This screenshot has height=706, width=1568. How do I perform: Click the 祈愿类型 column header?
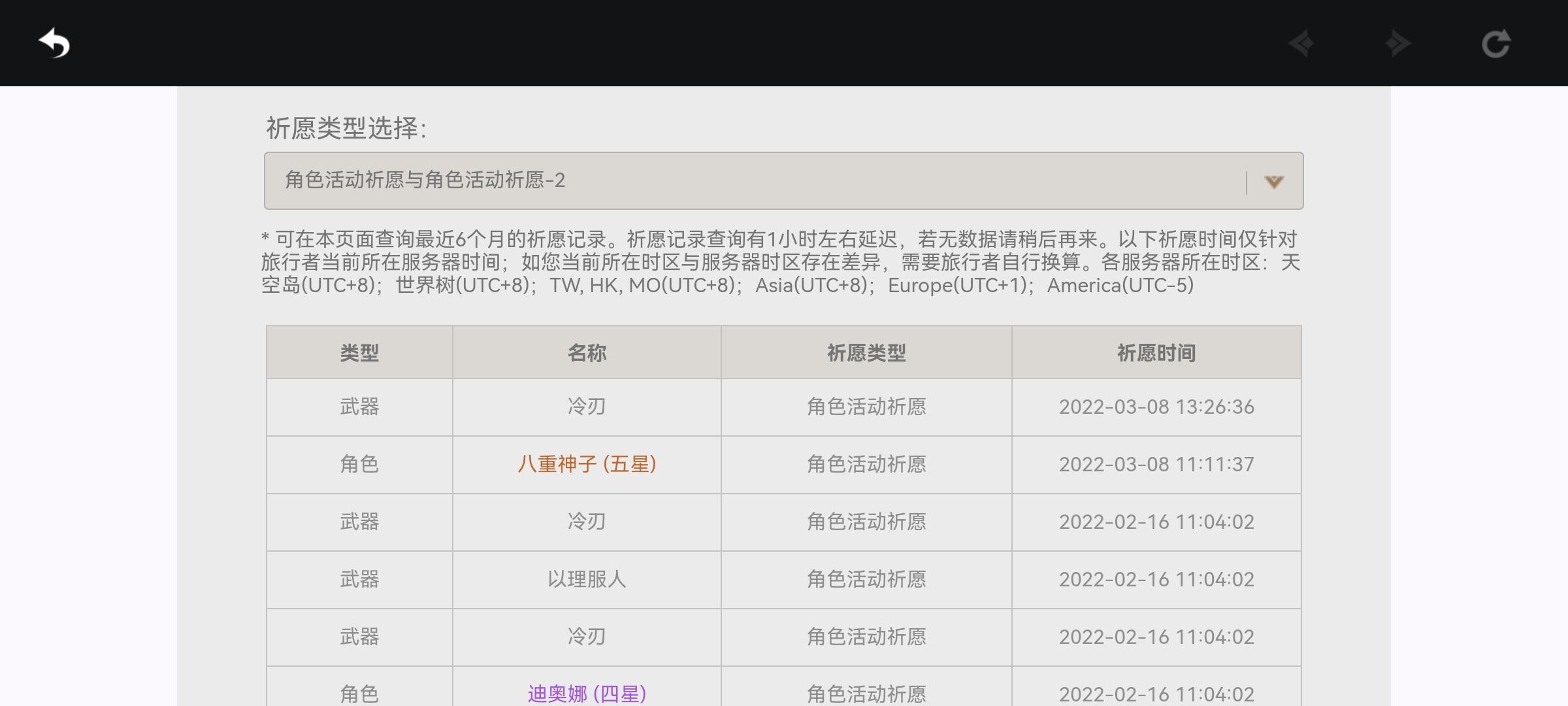click(866, 353)
